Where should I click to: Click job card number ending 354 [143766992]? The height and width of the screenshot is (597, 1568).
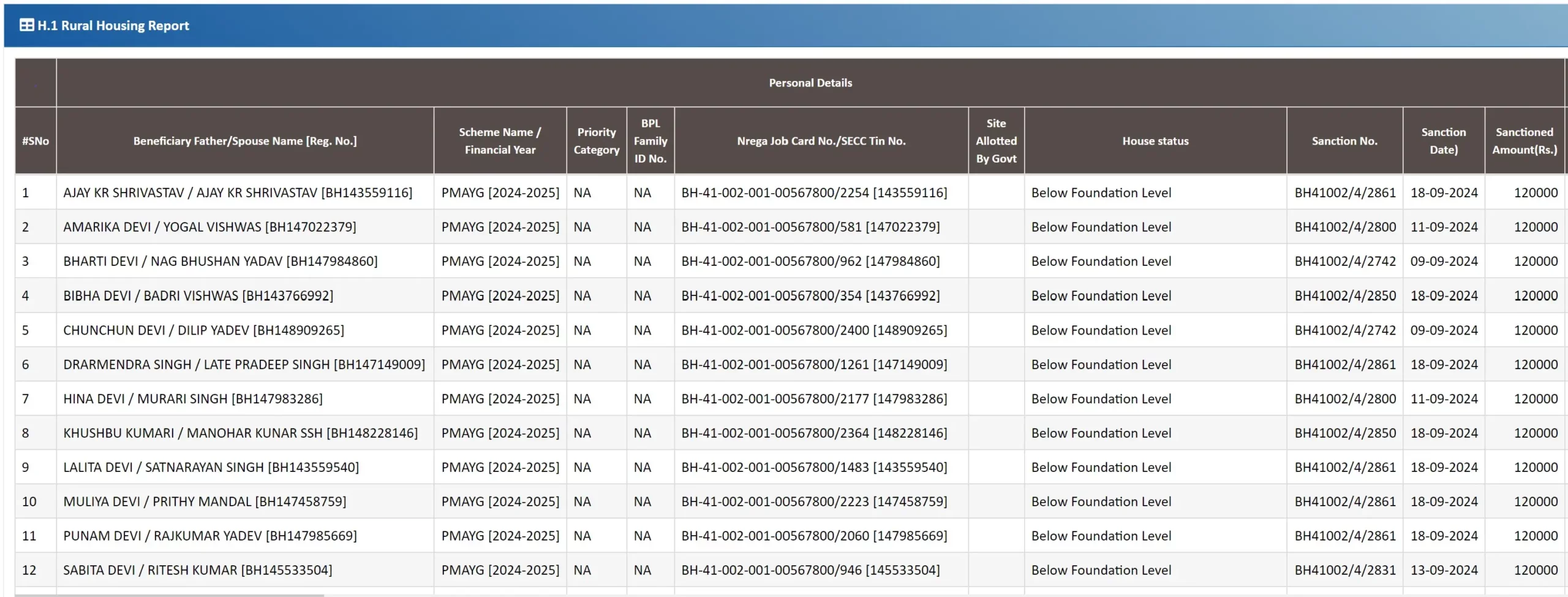coord(810,295)
